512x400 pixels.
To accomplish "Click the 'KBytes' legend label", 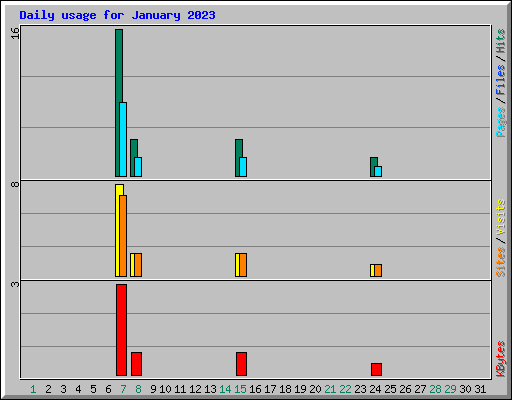I will [500, 359].
